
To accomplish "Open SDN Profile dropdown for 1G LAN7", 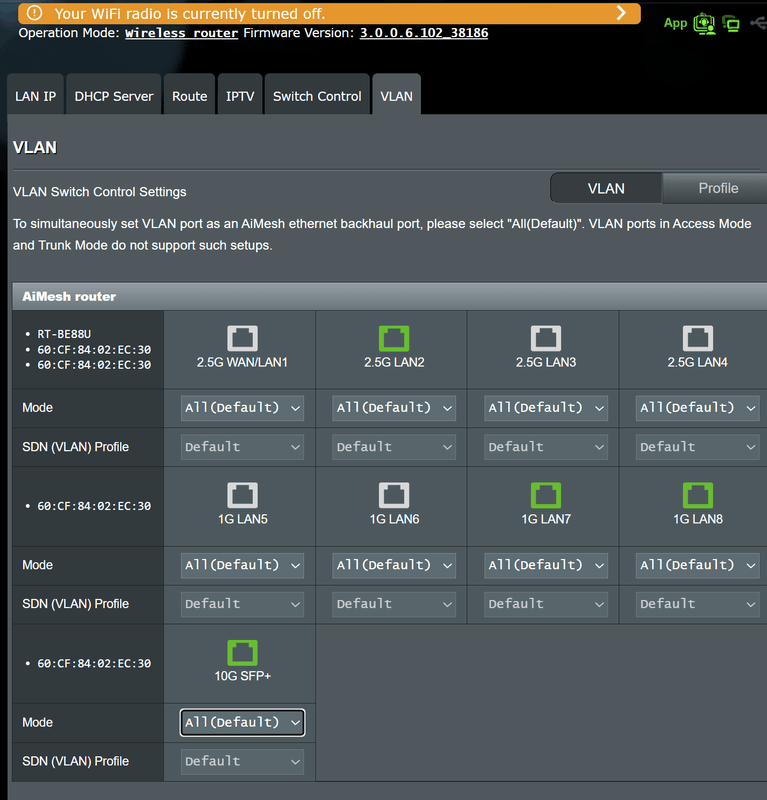I will [x=546, y=604].
